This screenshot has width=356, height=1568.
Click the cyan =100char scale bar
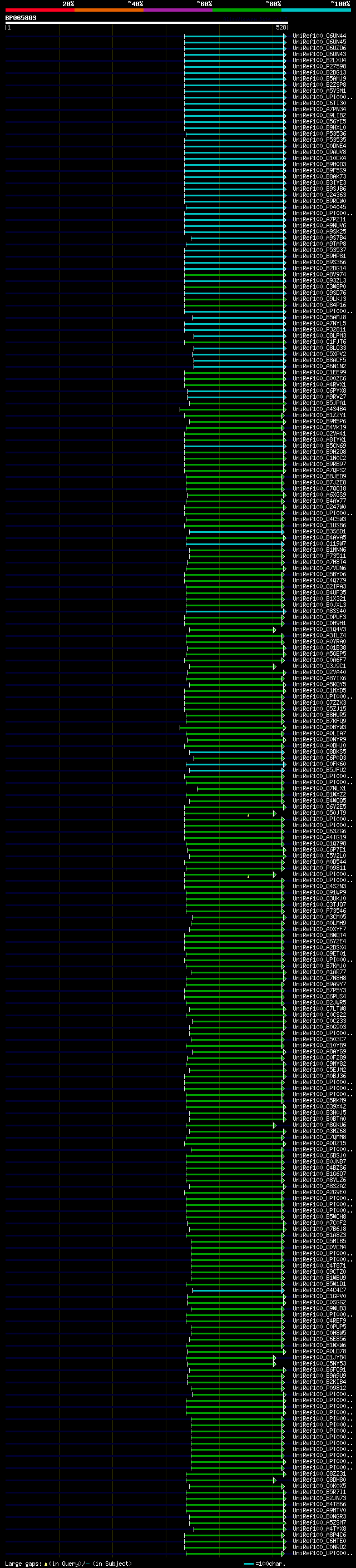tap(249, 1563)
